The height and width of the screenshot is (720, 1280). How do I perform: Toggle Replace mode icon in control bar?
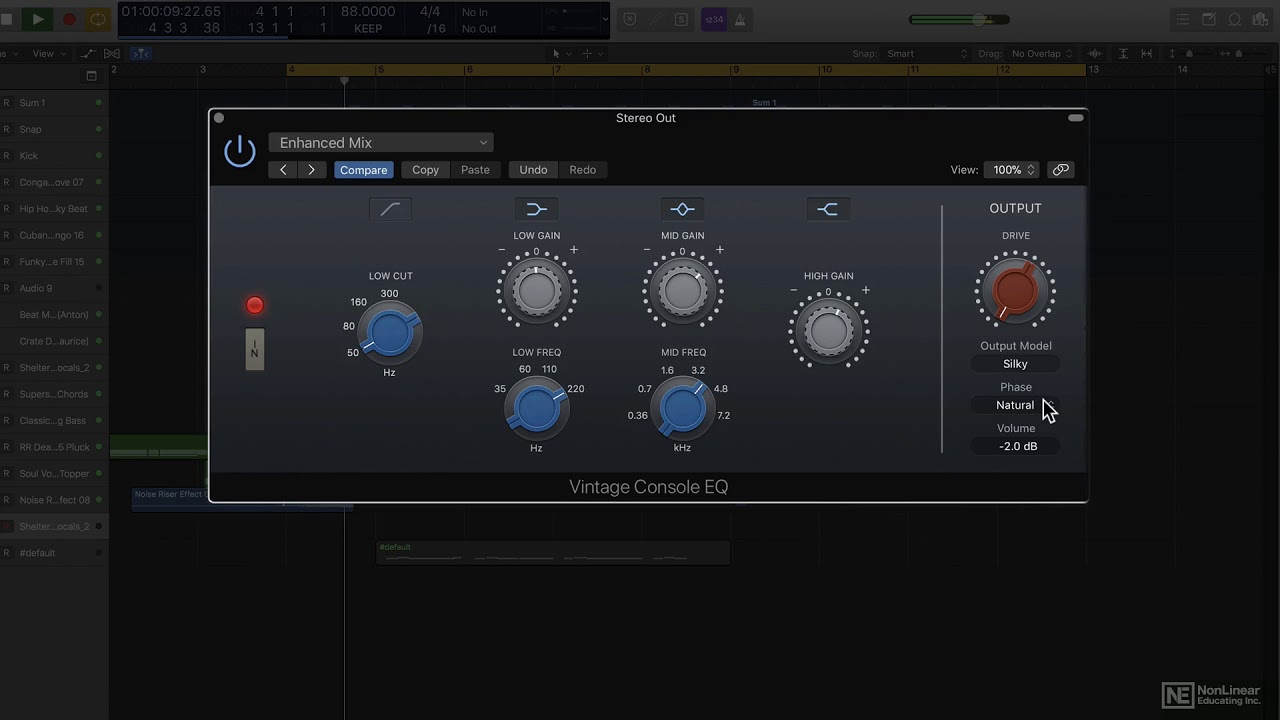click(630, 19)
